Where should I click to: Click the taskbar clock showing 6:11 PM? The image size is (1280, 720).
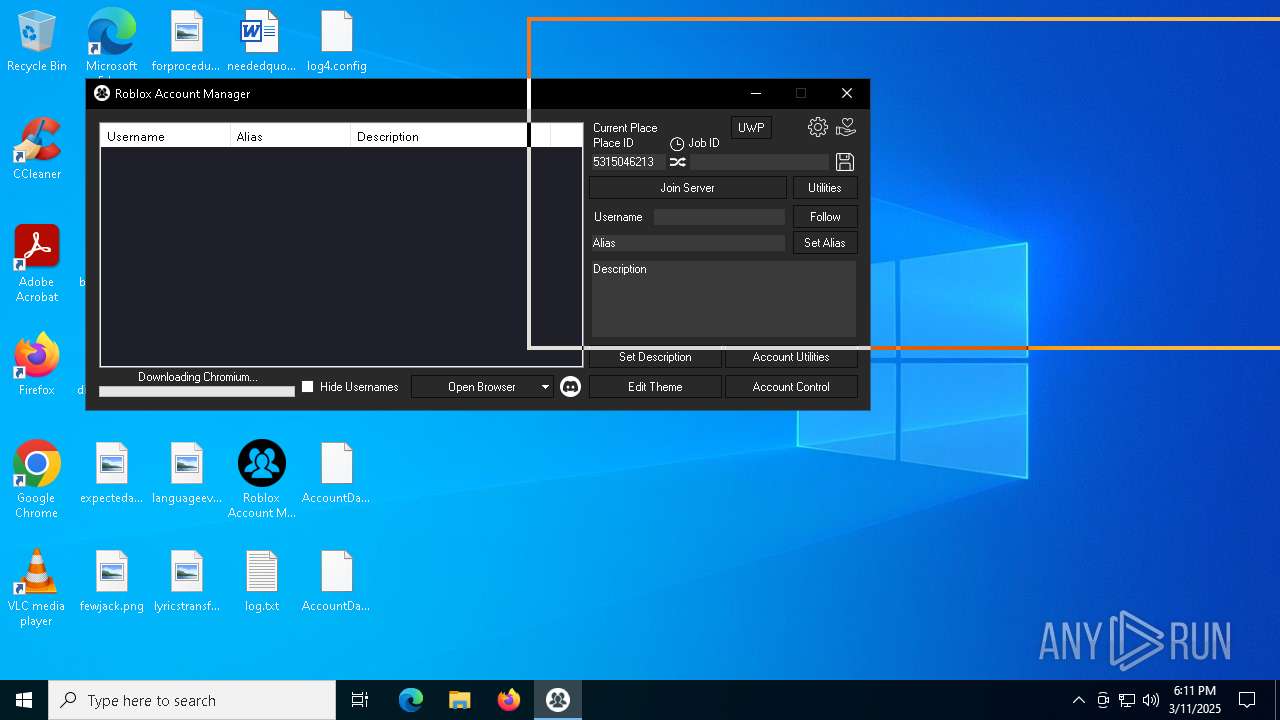pos(1195,700)
